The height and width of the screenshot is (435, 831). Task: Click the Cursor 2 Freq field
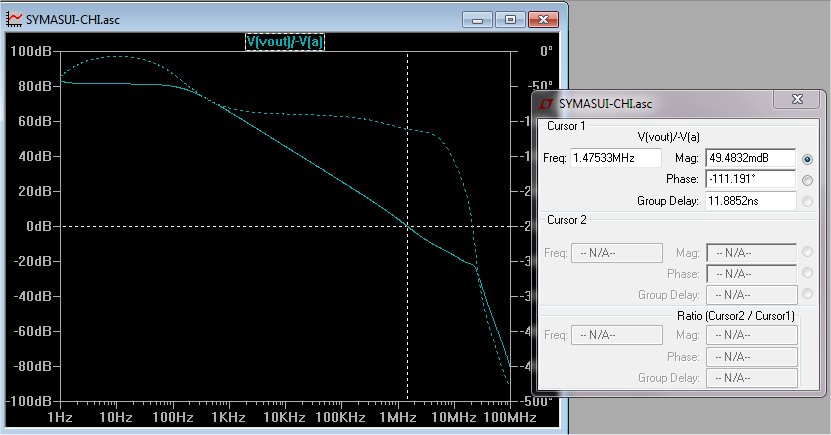(616, 253)
